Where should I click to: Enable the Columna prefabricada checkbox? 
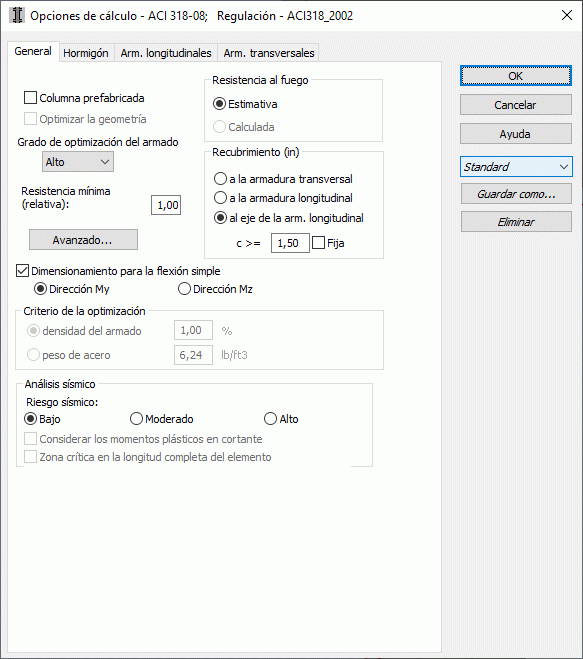click(x=30, y=98)
